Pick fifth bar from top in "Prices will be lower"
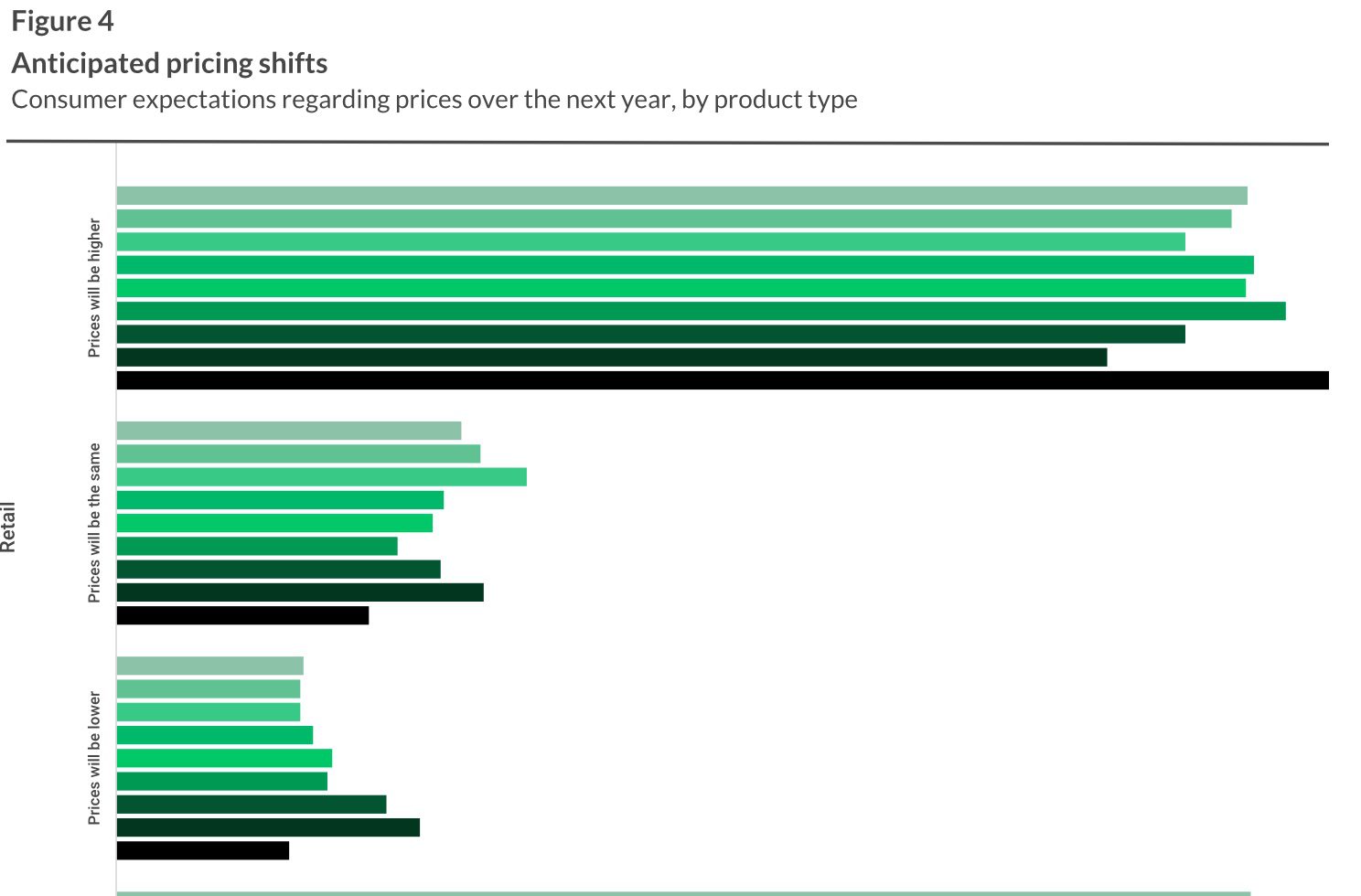The width and height of the screenshot is (1361, 896). coord(224,758)
